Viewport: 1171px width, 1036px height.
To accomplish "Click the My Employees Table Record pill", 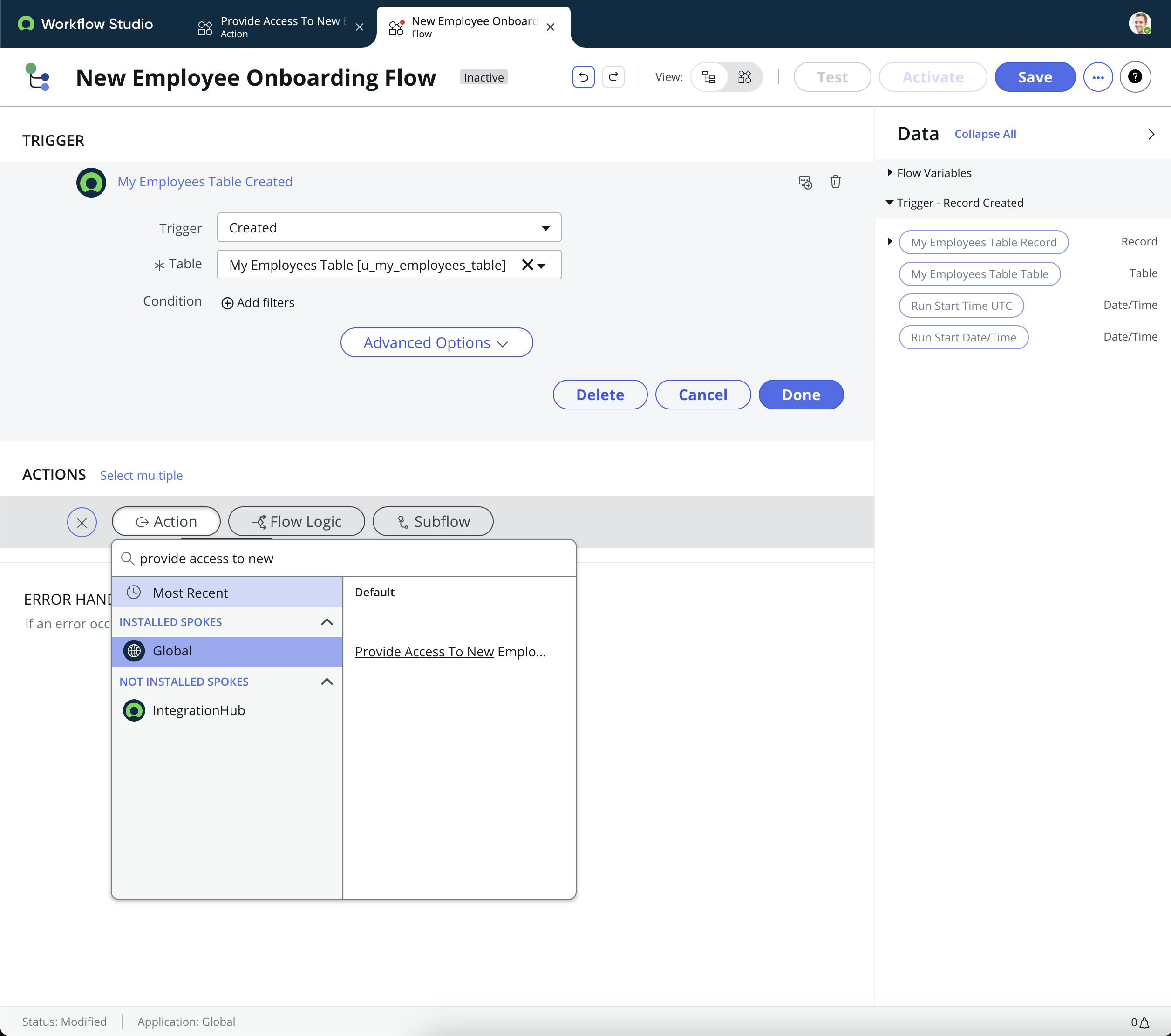I will coord(984,242).
